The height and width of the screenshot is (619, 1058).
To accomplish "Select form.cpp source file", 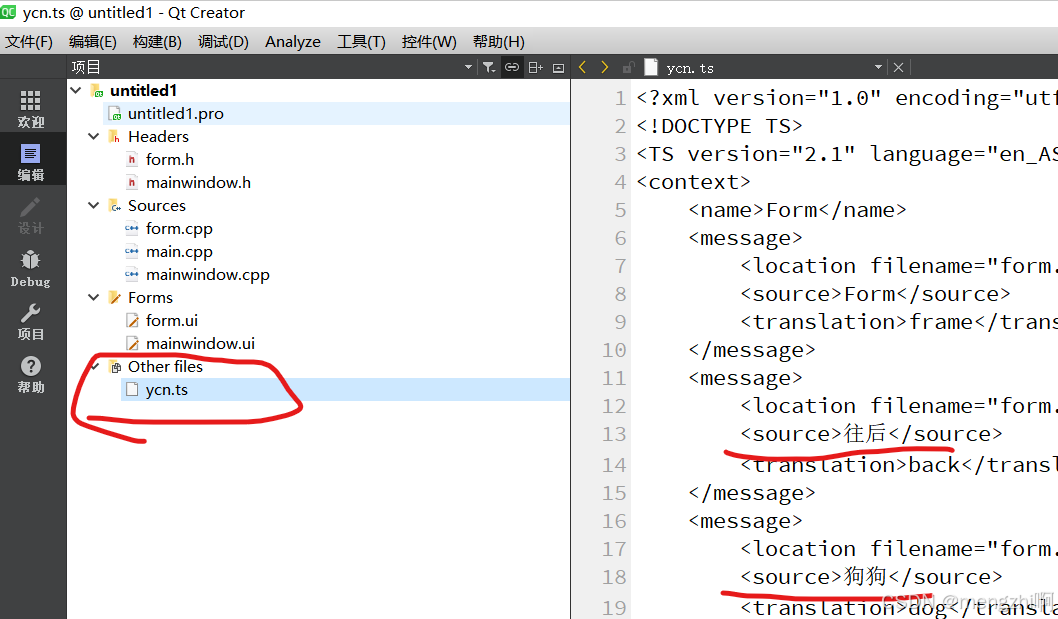I will [179, 228].
